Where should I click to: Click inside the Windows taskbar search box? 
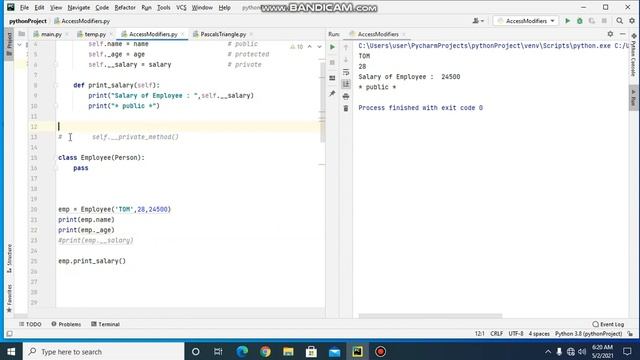(104, 351)
